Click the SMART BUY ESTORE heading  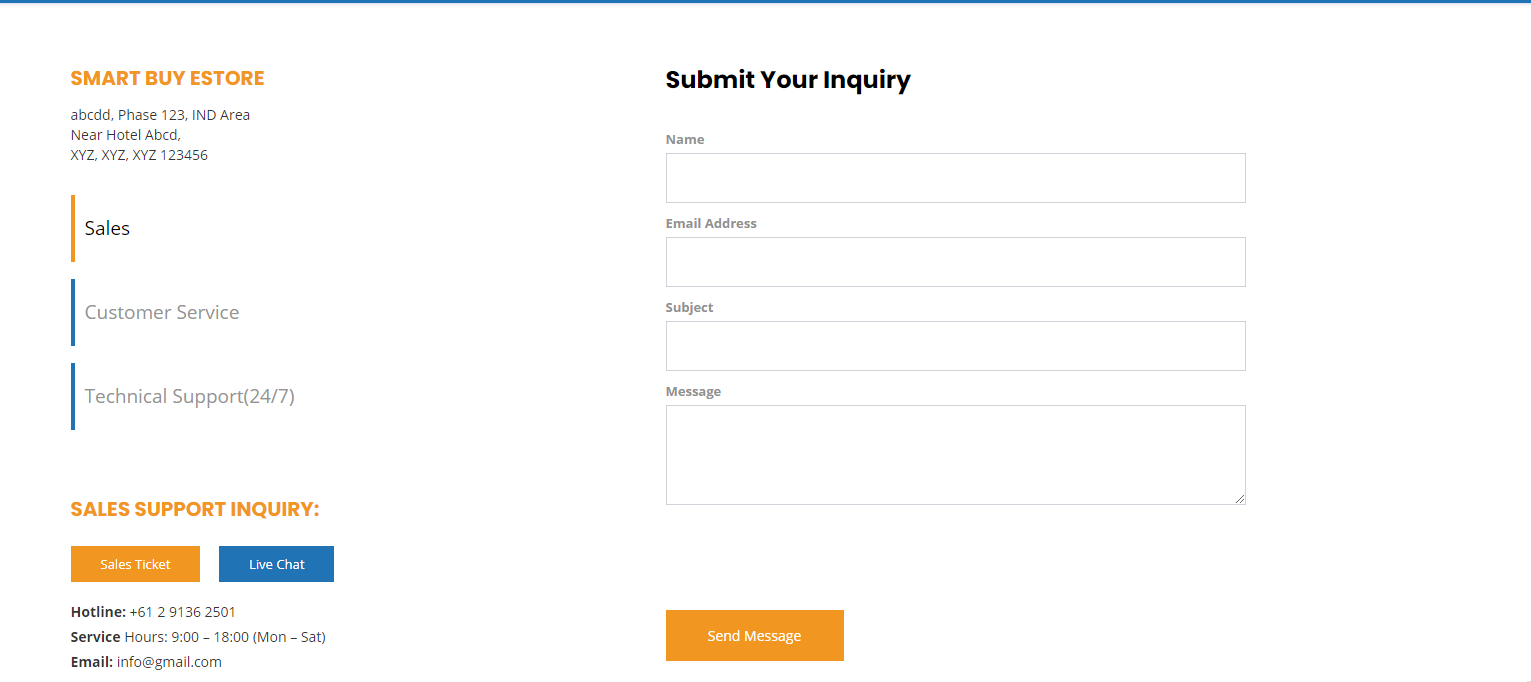(167, 78)
